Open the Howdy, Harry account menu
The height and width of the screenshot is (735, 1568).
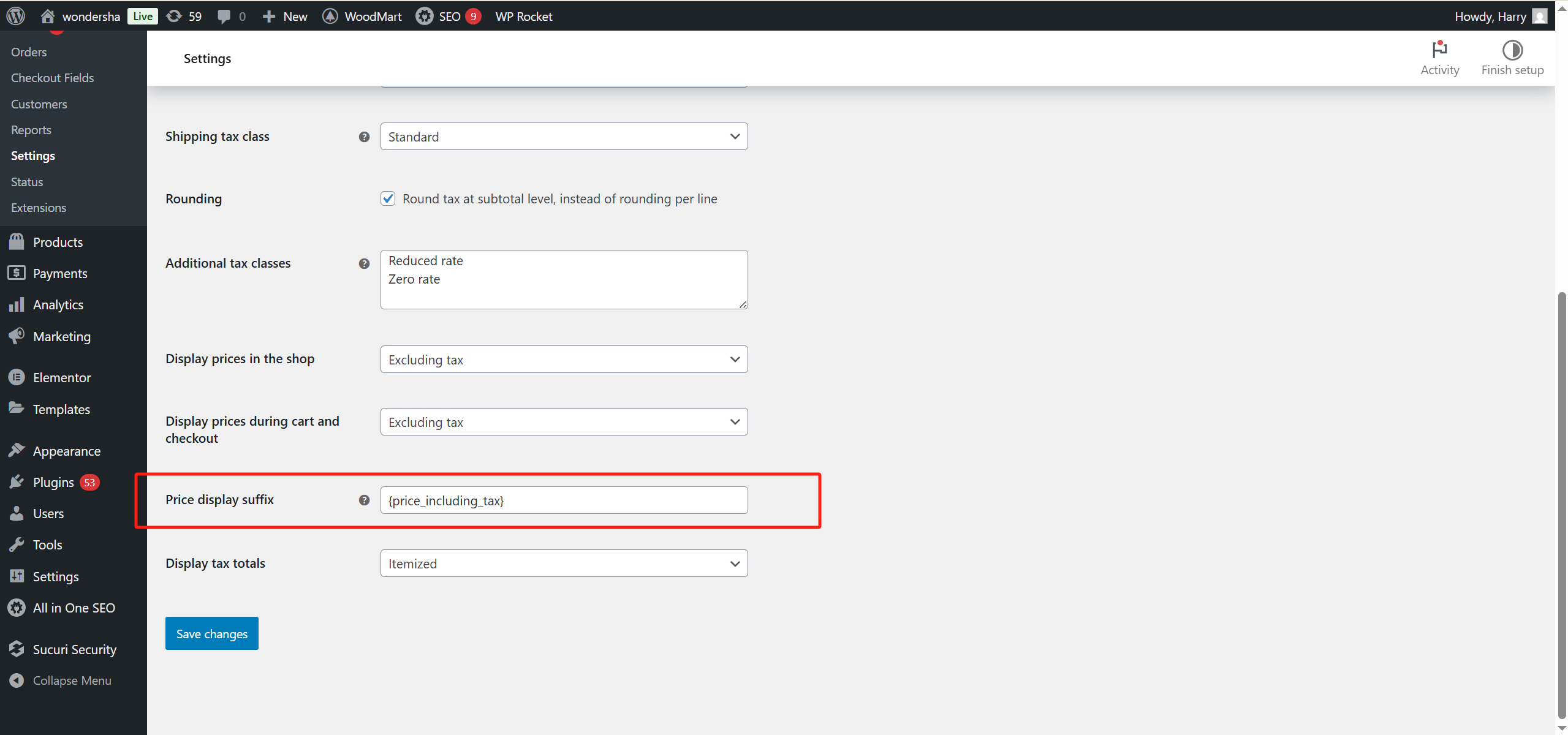click(1491, 16)
